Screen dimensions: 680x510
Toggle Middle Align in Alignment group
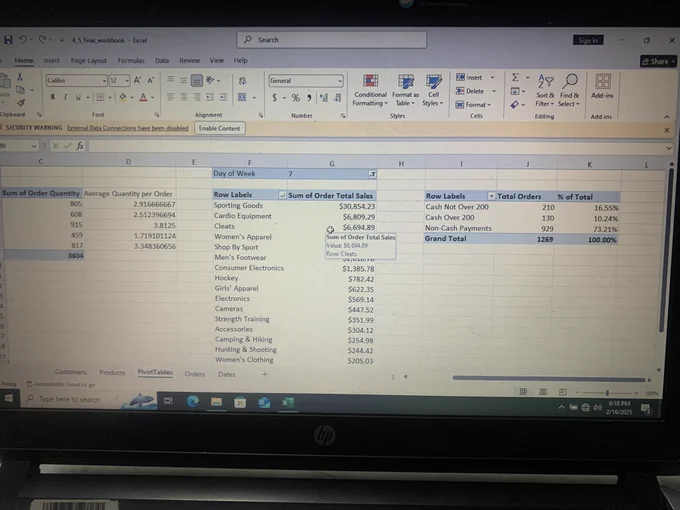point(183,80)
